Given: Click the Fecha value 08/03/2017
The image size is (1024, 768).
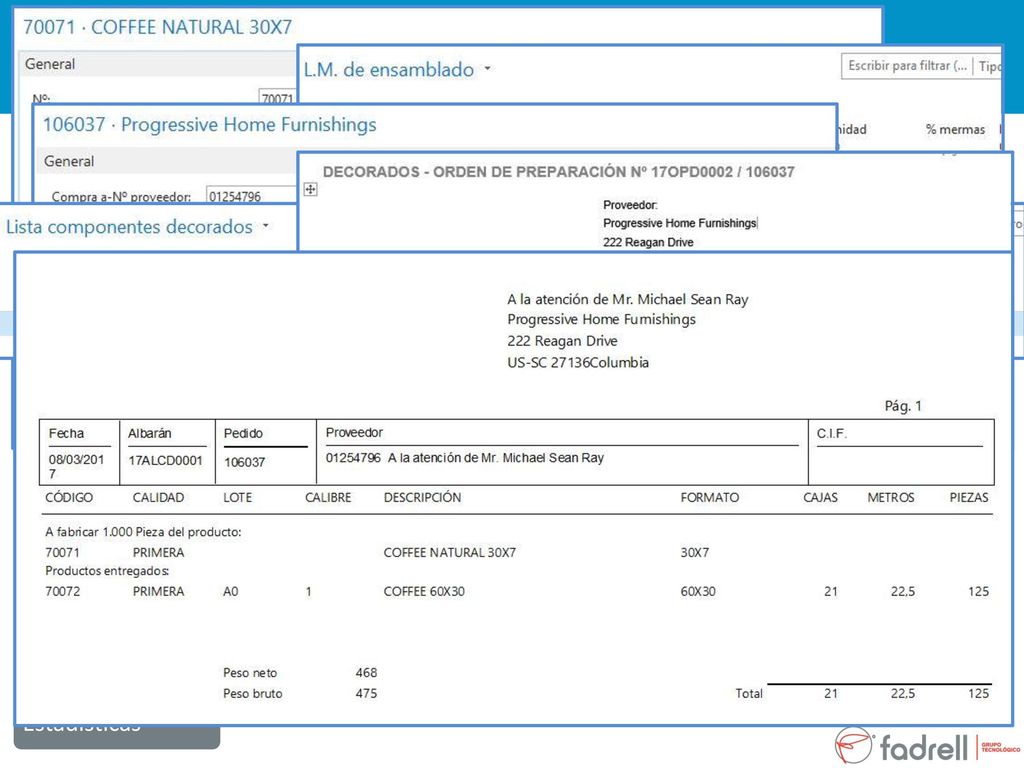Looking at the screenshot, I should [x=76, y=466].
